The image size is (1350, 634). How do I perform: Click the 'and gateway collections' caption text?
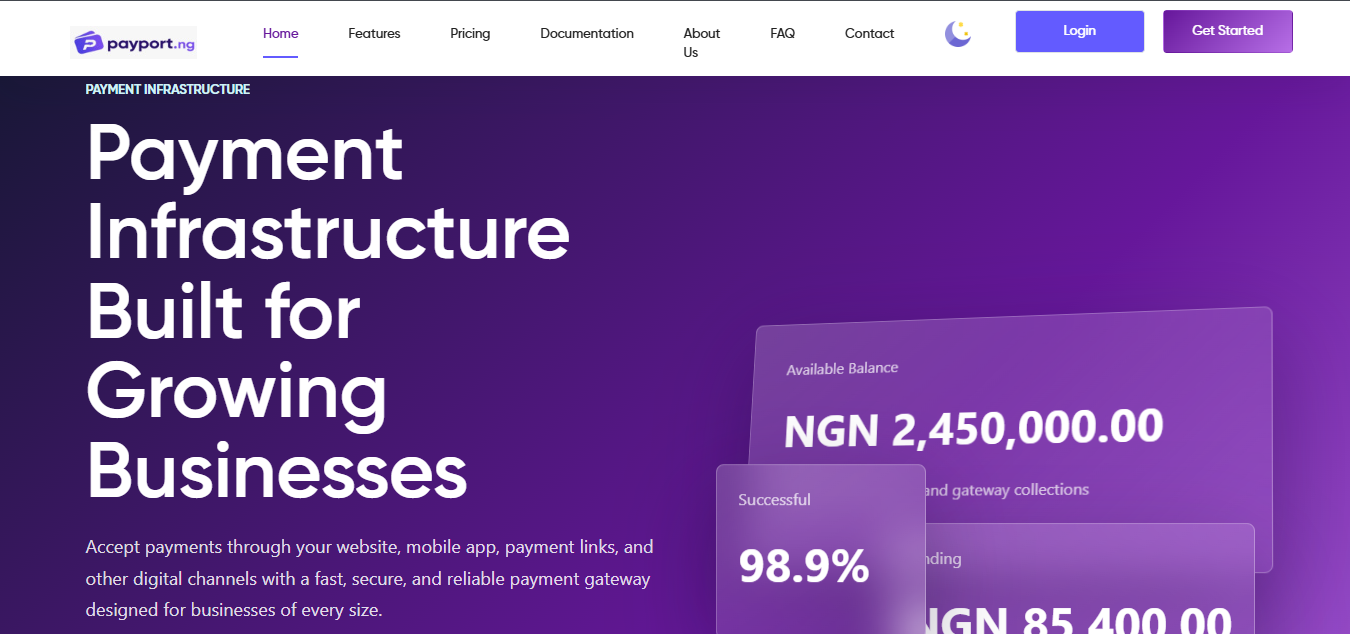(x=1006, y=490)
